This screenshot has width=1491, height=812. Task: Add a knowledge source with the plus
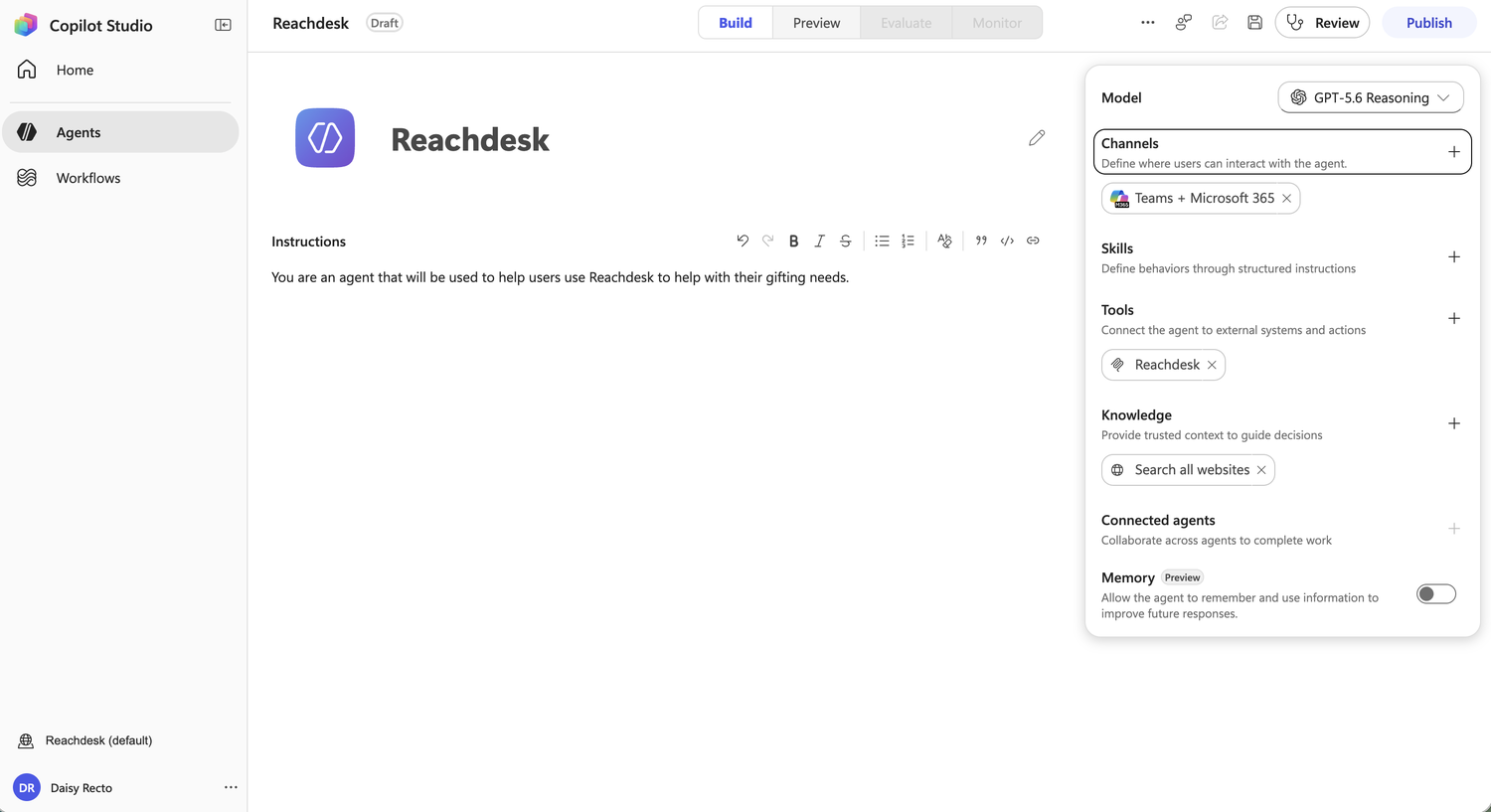(1454, 424)
